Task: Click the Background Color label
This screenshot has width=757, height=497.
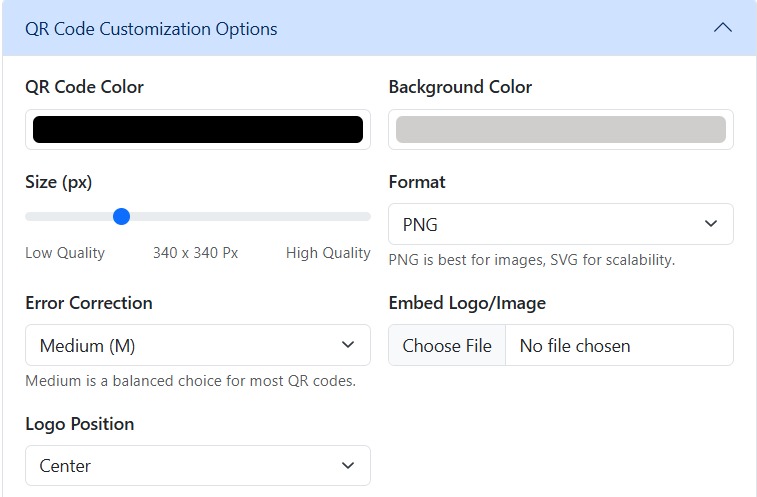Action: [x=460, y=87]
